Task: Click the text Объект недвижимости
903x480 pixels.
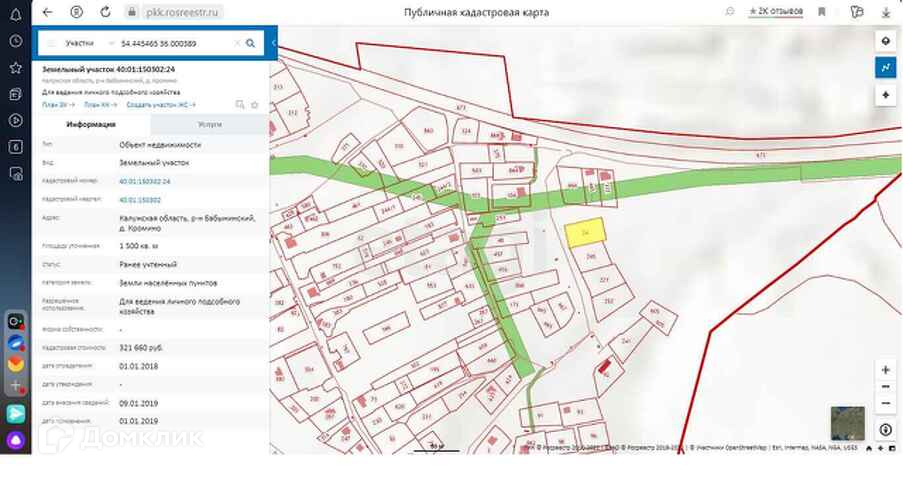Action: tap(160, 145)
